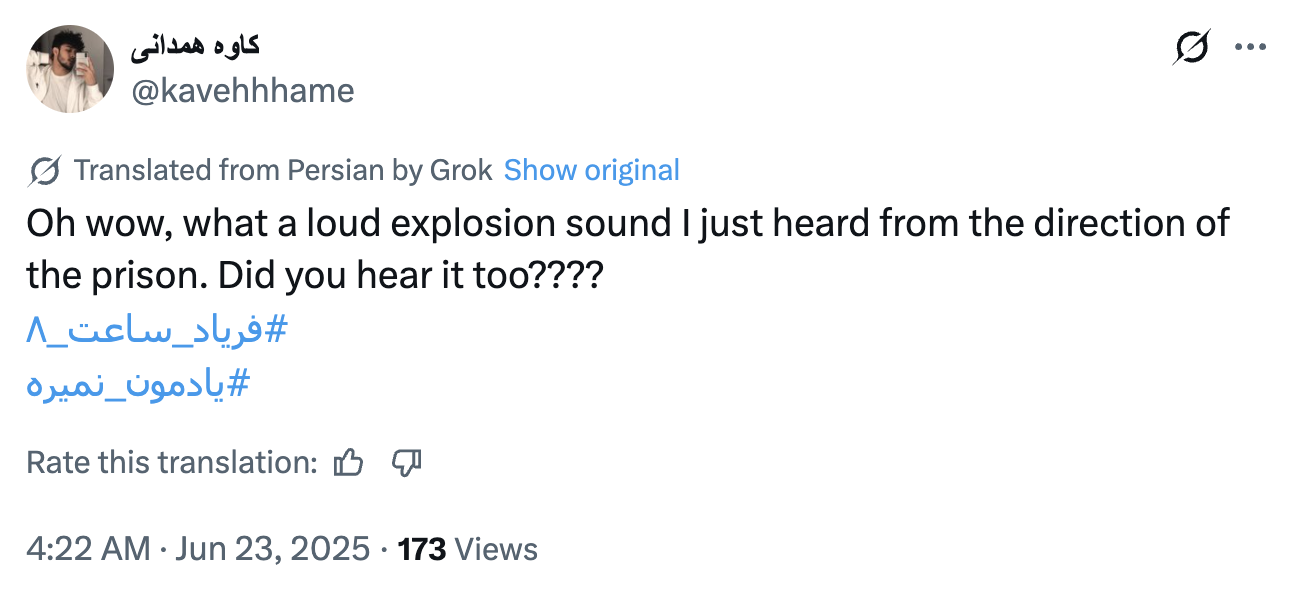Click the 4:22 AM post time
Viewport: 1306px width, 598px height.
88,549
